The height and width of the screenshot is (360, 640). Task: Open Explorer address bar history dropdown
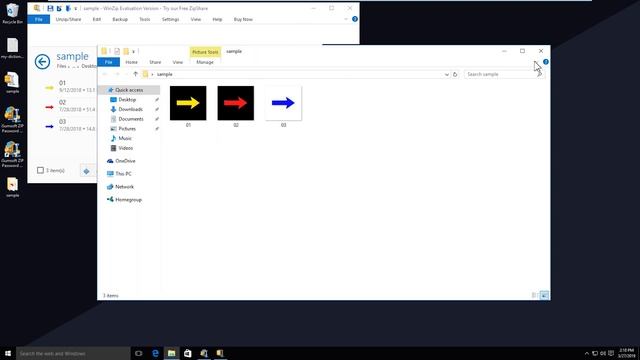447,74
